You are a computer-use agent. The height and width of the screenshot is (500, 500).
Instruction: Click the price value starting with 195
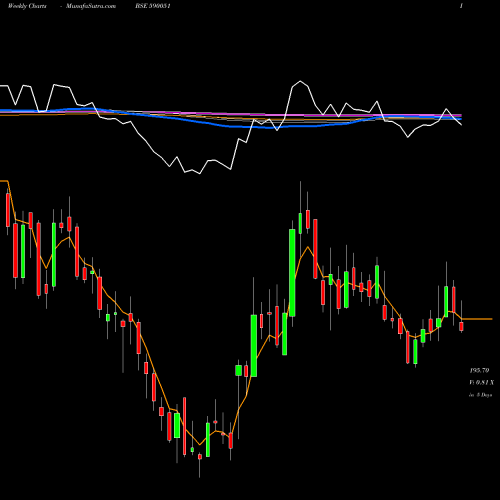(479, 370)
